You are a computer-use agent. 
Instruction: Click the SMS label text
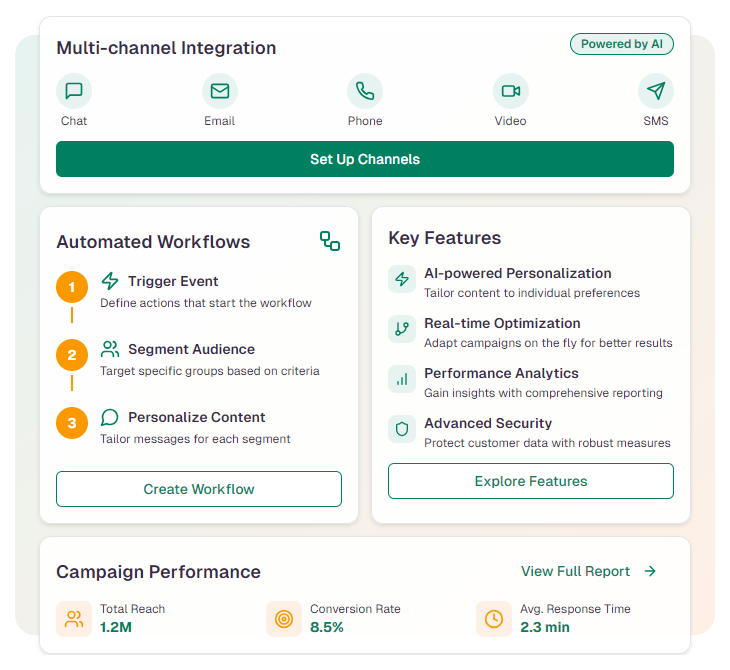point(656,121)
